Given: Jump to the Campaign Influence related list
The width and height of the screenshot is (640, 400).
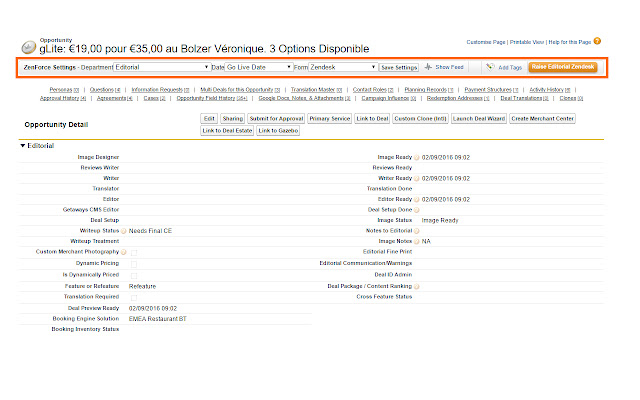Looking at the screenshot, I should [389, 98].
